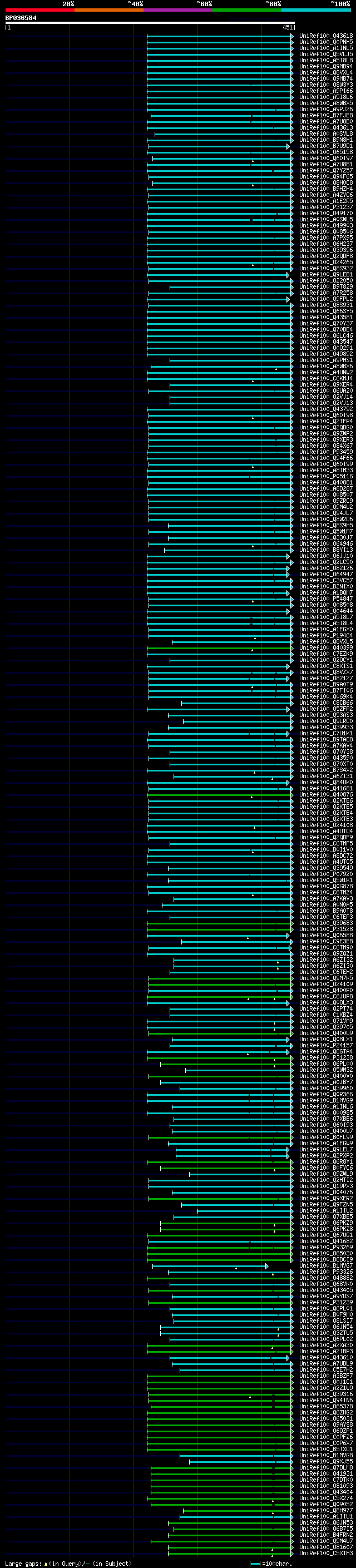Viewport: 356px width, 1568px height.
Task: Select hit label UniRef100_C7EZK9
Action: pyautogui.click(x=326, y=654)
